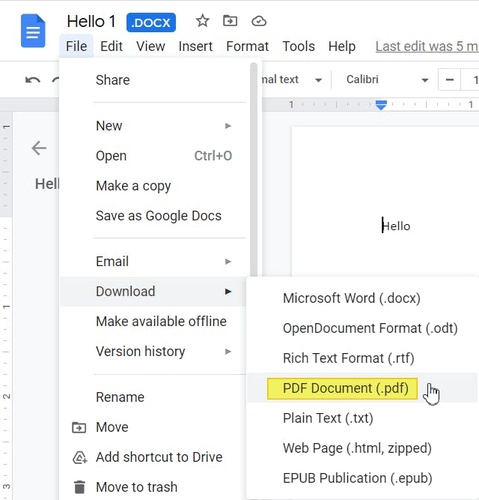Select Share in File menu
479x500 pixels.
tap(154, 80)
